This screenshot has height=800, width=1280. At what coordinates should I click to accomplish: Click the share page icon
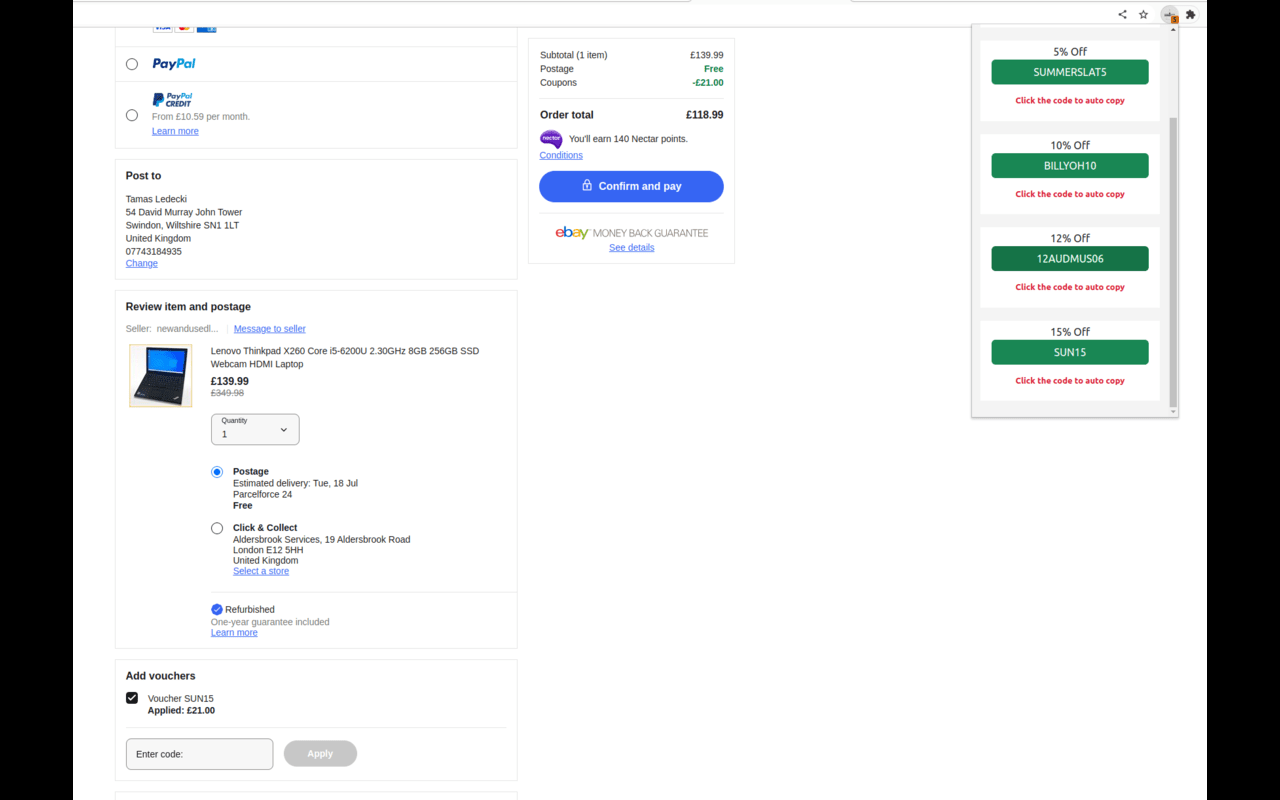(1122, 14)
